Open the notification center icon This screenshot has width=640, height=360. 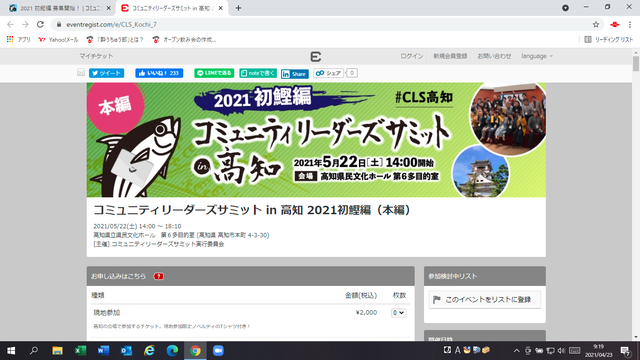click(x=625, y=351)
